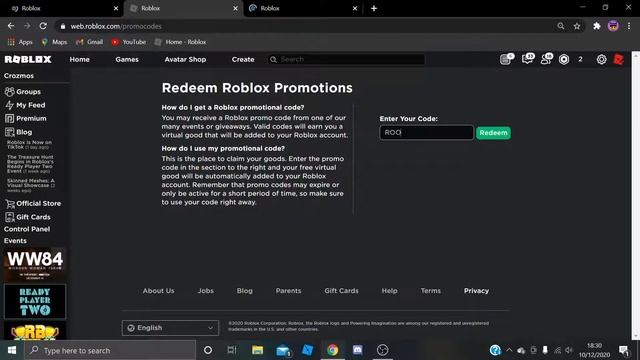Open the Gmail bookmark

89,42
